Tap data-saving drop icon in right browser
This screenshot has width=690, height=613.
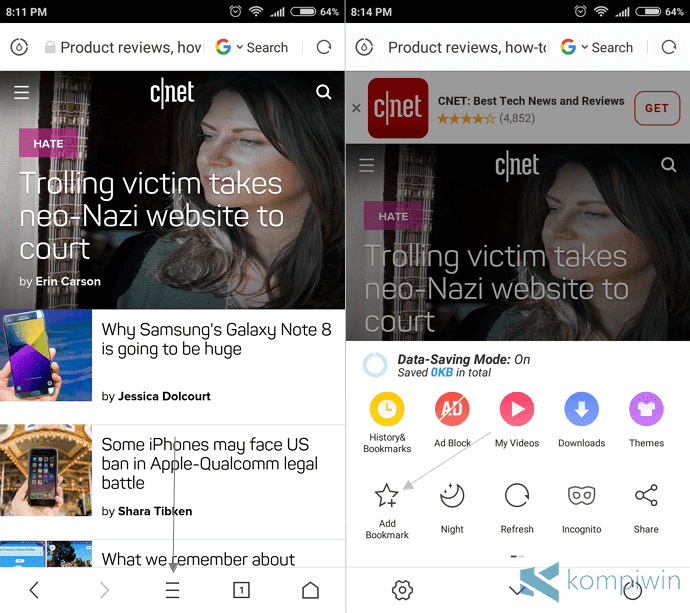click(364, 47)
